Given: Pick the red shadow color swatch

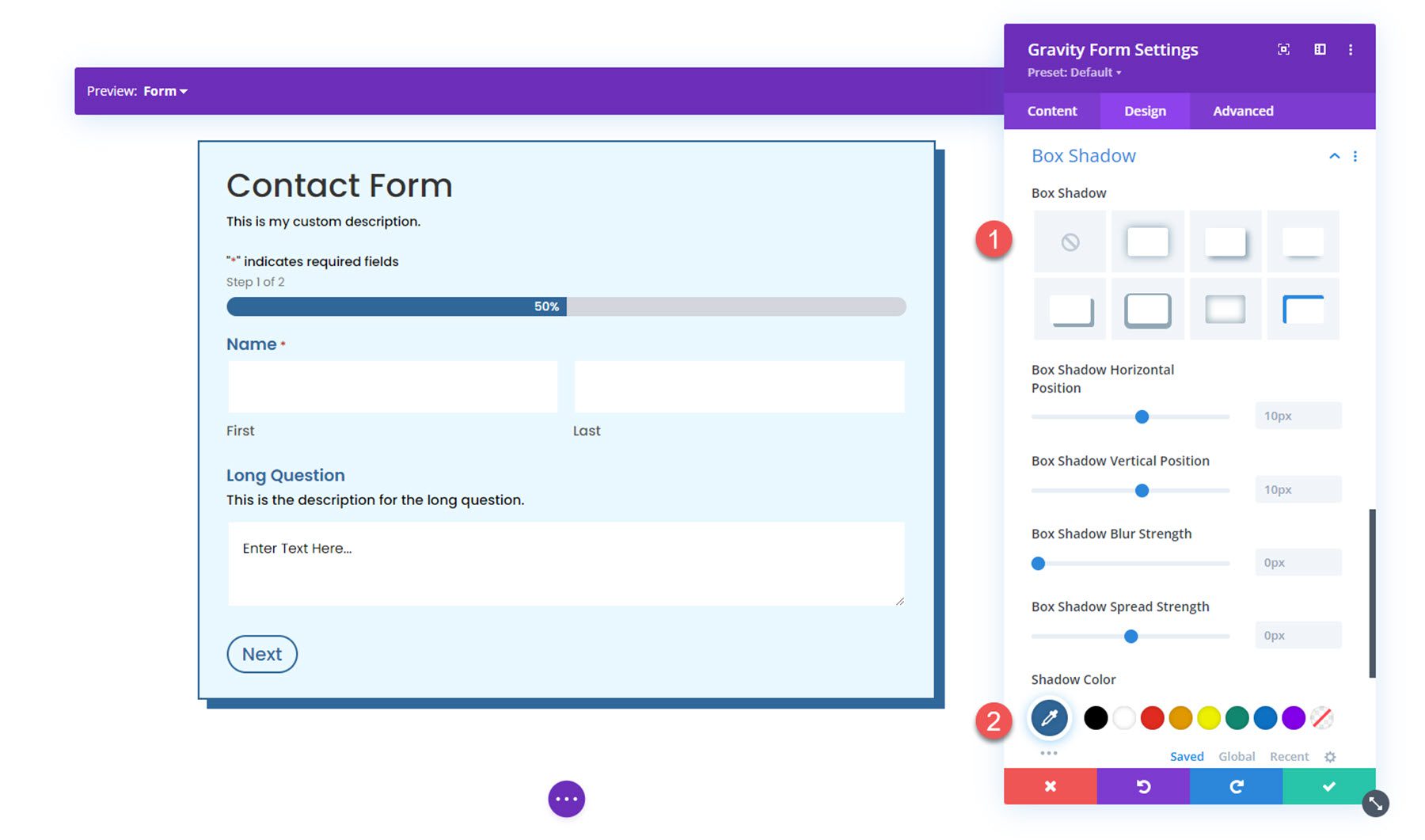Looking at the screenshot, I should tap(1152, 717).
